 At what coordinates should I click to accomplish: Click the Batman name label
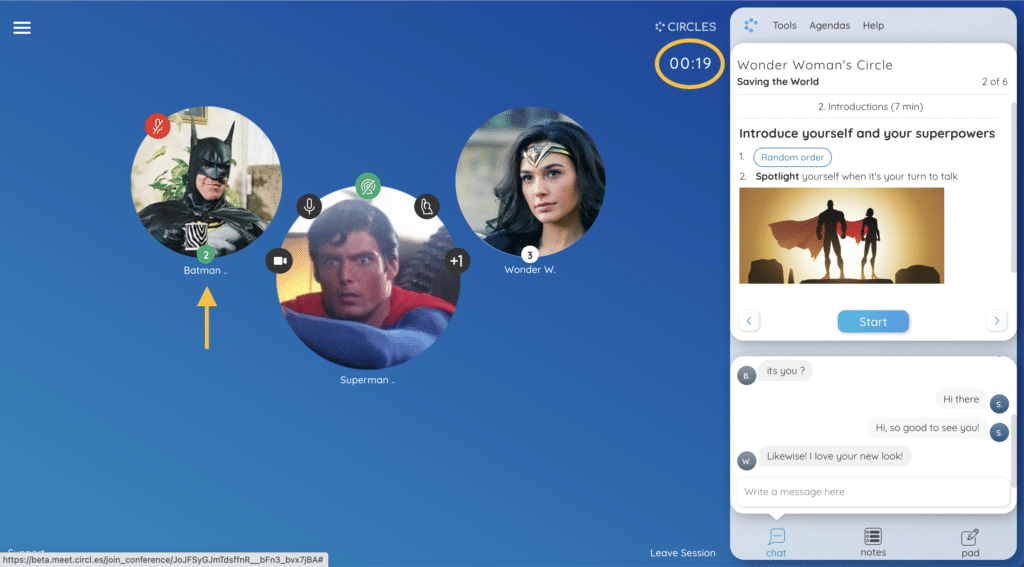click(x=205, y=270)
